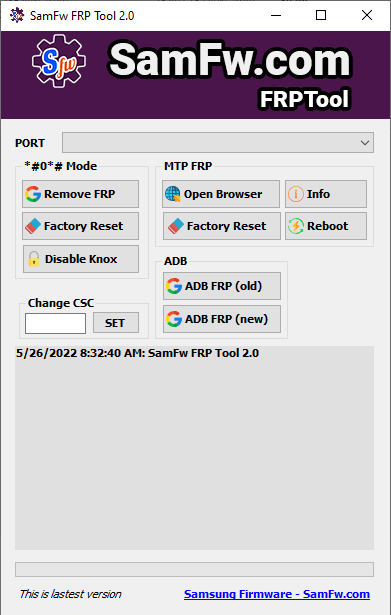Click the Info button

tap(326, 194)
